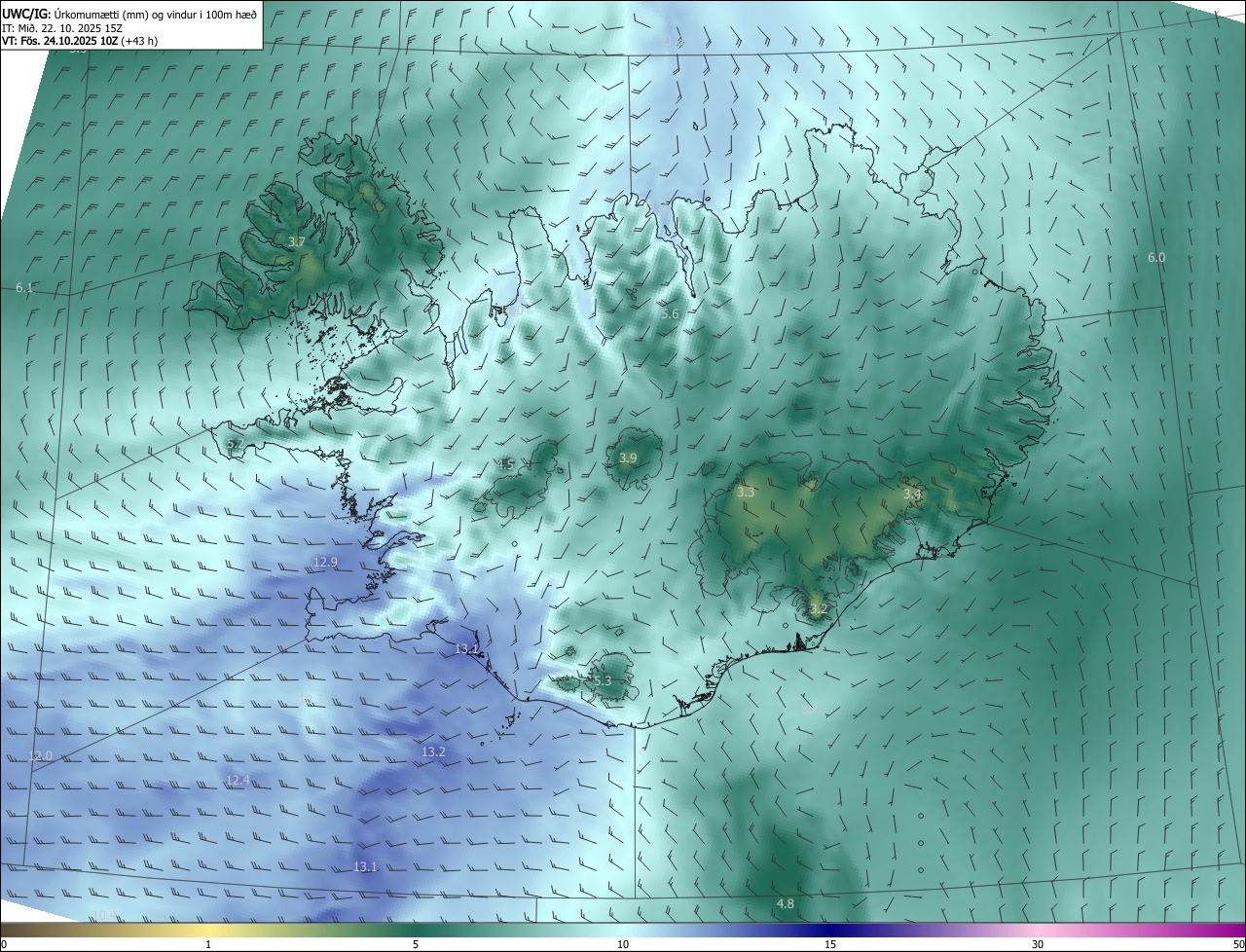Select the 13.1 label on the Reykjanes coast
This screenshot has height=952, width=1246.
pyautogui.click(x=467, y=648)
